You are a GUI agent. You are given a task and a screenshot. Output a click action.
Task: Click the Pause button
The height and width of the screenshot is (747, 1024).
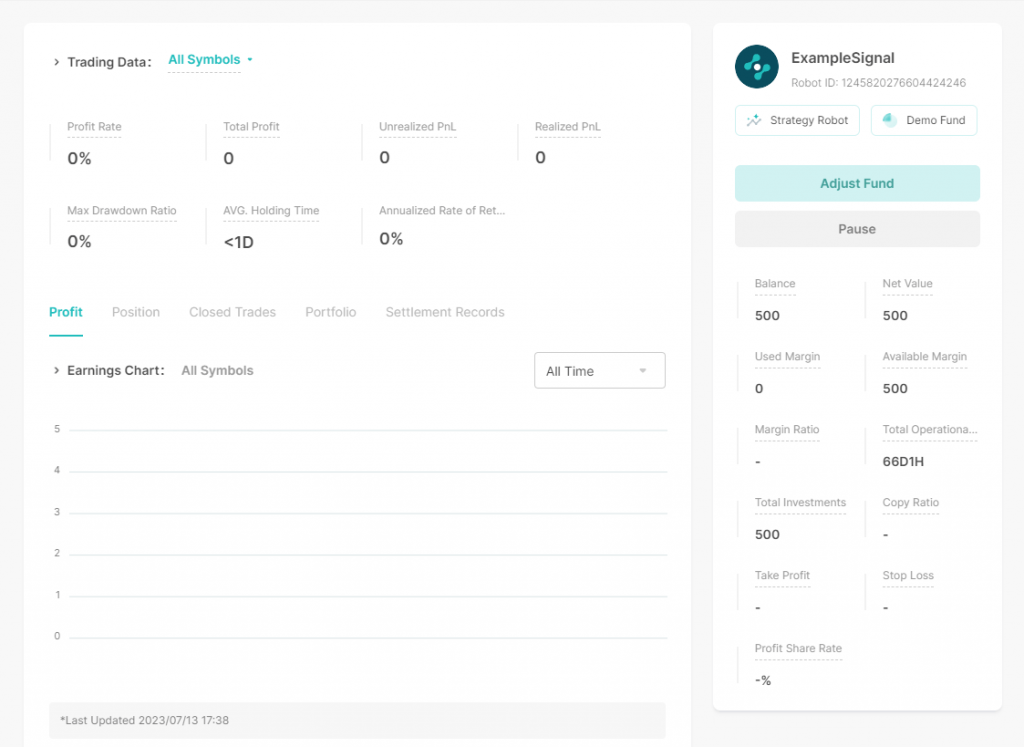click(x=857, y=229)
